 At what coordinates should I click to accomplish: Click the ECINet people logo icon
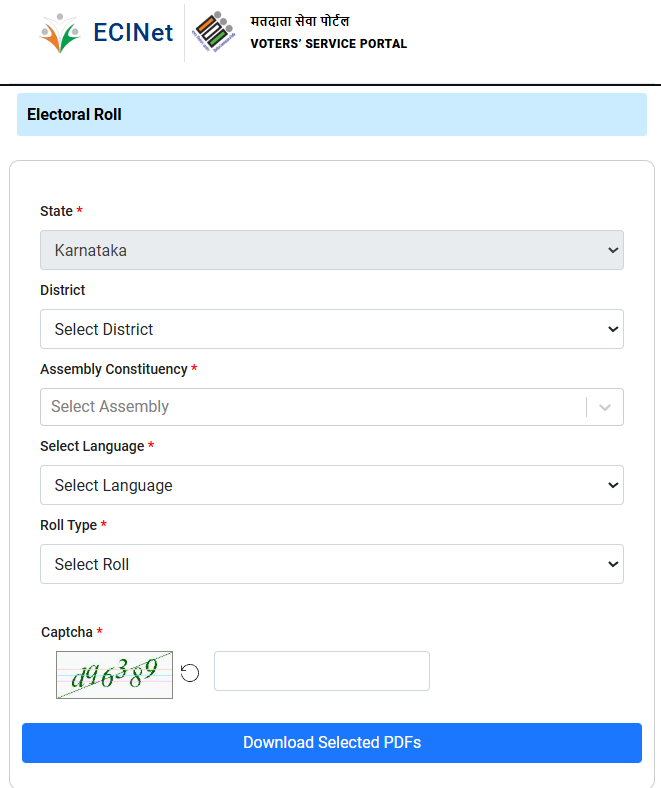pyautogui.click(x=59, y=33)
